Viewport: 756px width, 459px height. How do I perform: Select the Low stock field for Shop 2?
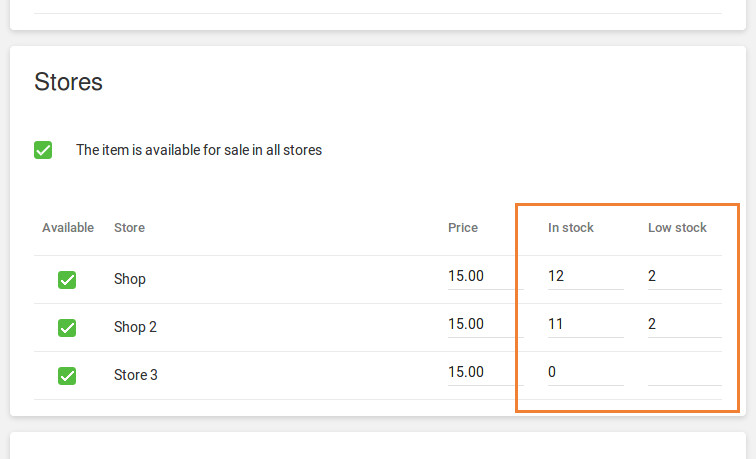point(684,324)
